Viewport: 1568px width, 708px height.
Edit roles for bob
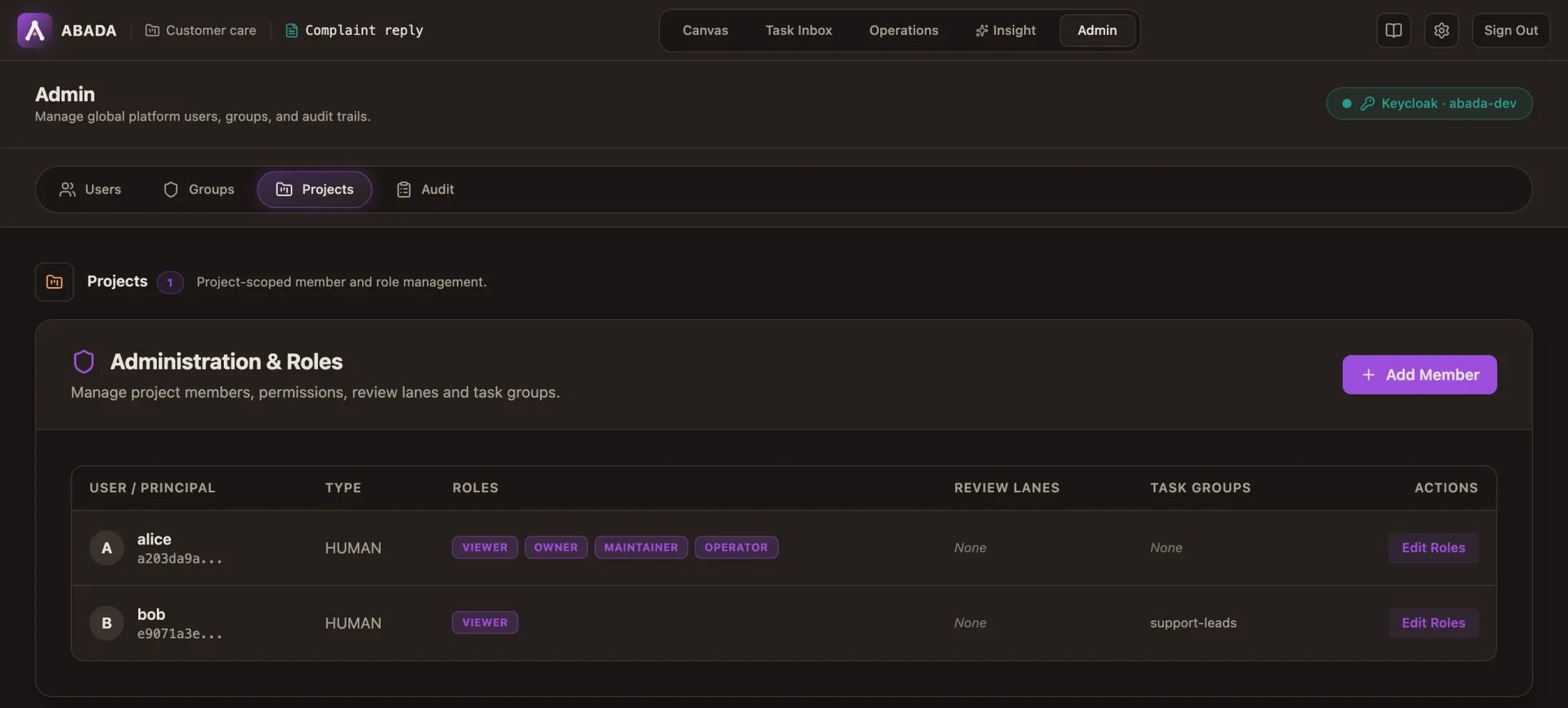tap(1433, 623)
